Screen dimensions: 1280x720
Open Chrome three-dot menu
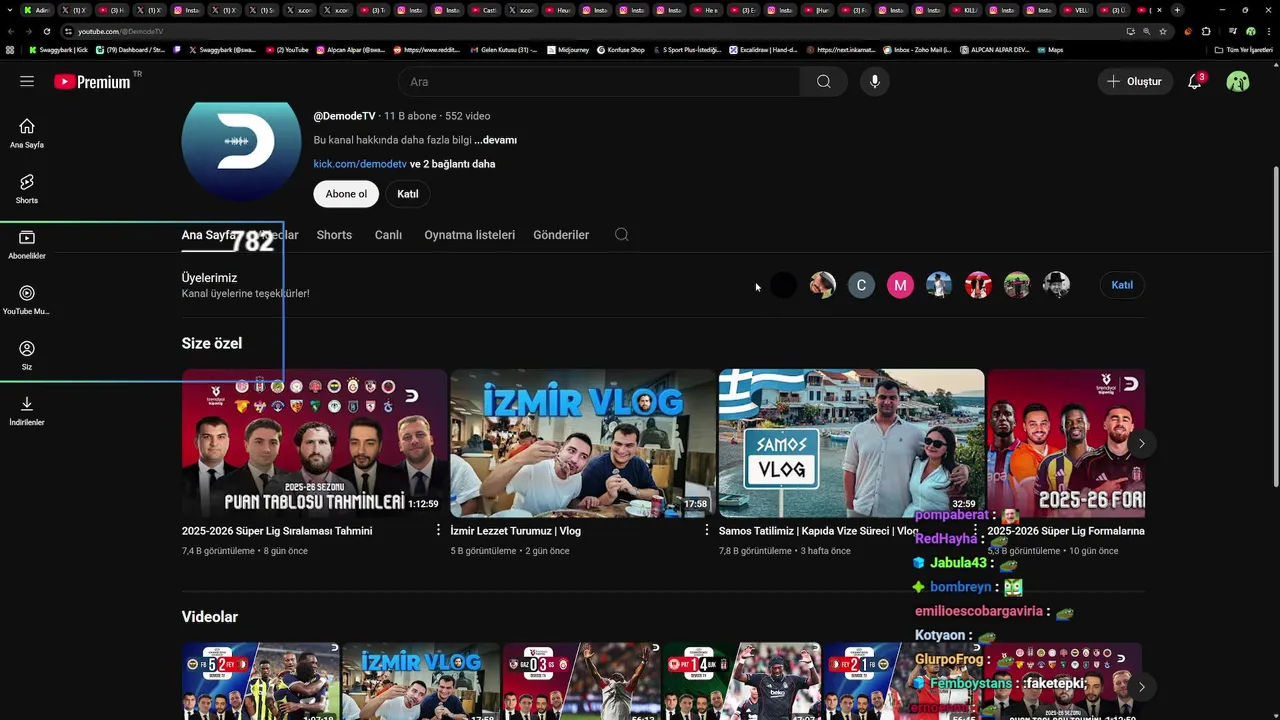tap(1267, 31)
